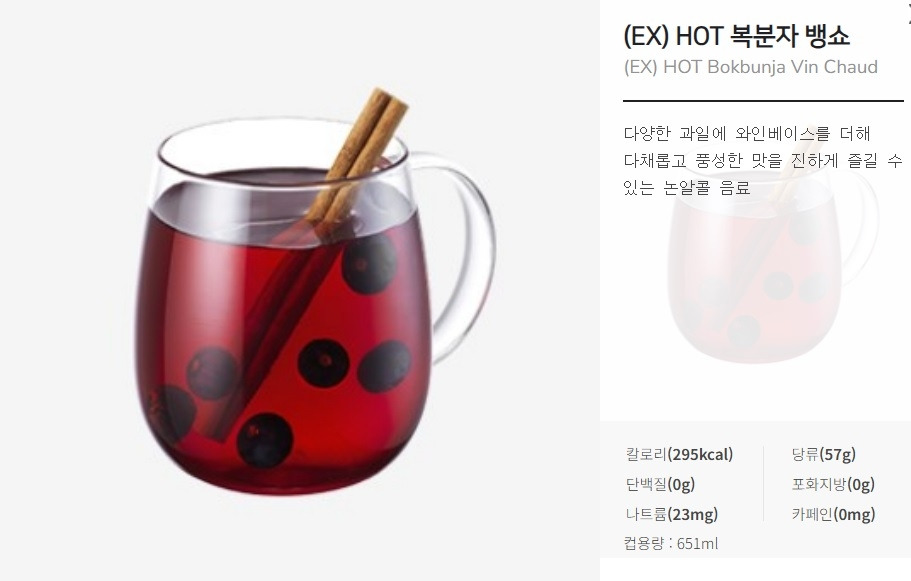Click the 칼로리(295kcal) calorie value
This screenshot has width=911, height=581.
click(x=679, y=454)
